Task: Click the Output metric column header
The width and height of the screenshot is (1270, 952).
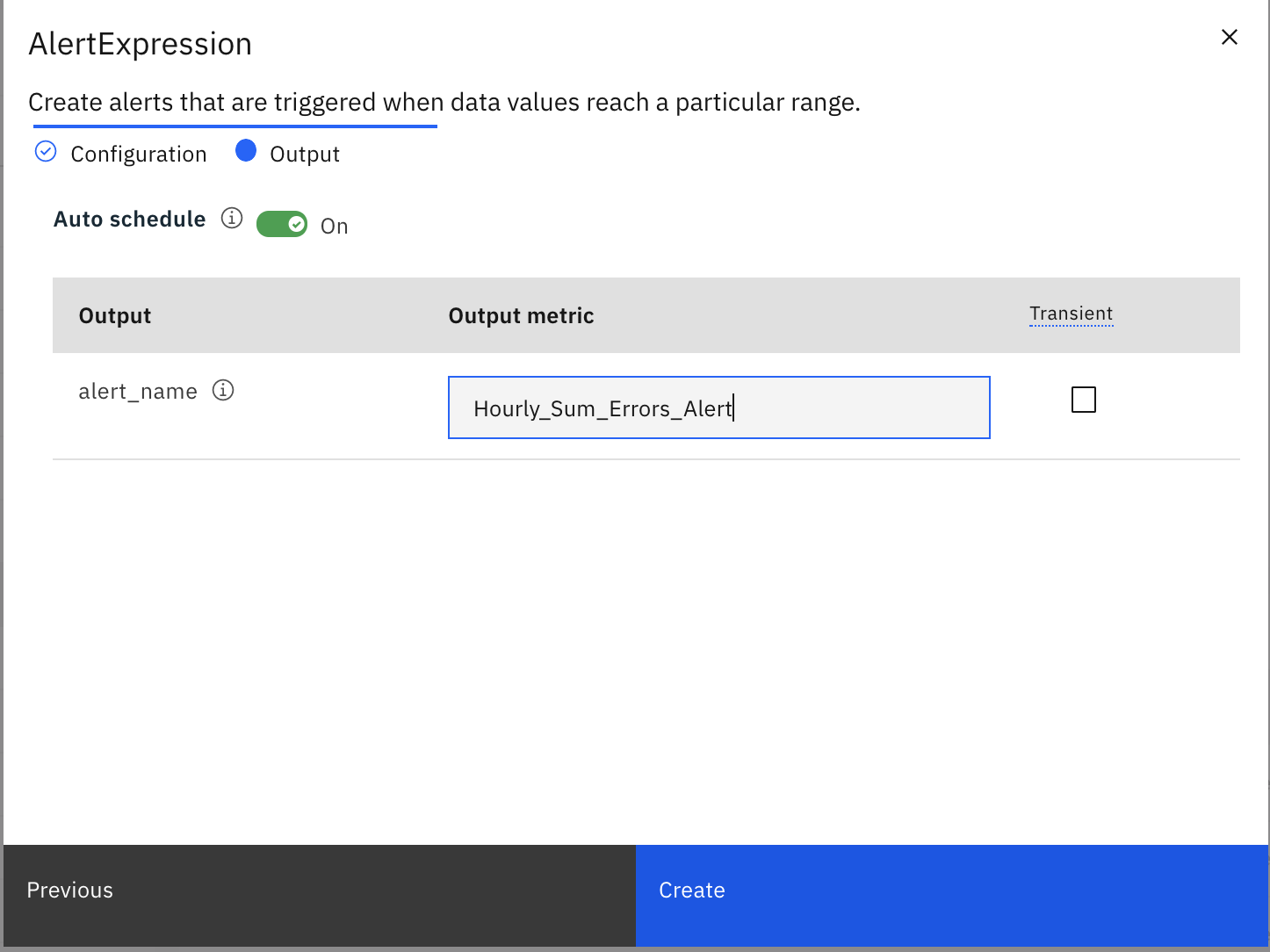Action: click(x=522, y=316)
